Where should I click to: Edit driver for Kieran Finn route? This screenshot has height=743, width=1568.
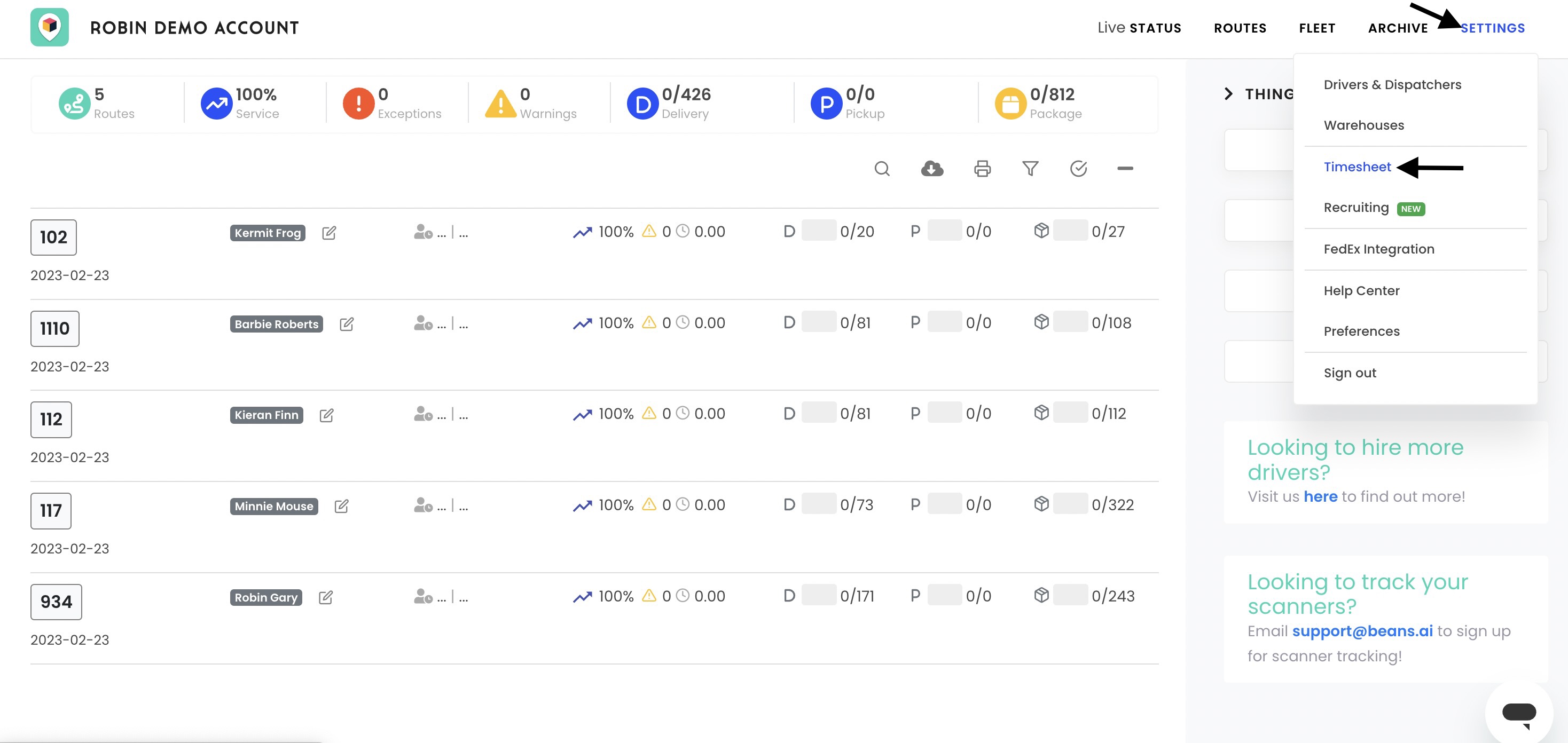(326, 415)
